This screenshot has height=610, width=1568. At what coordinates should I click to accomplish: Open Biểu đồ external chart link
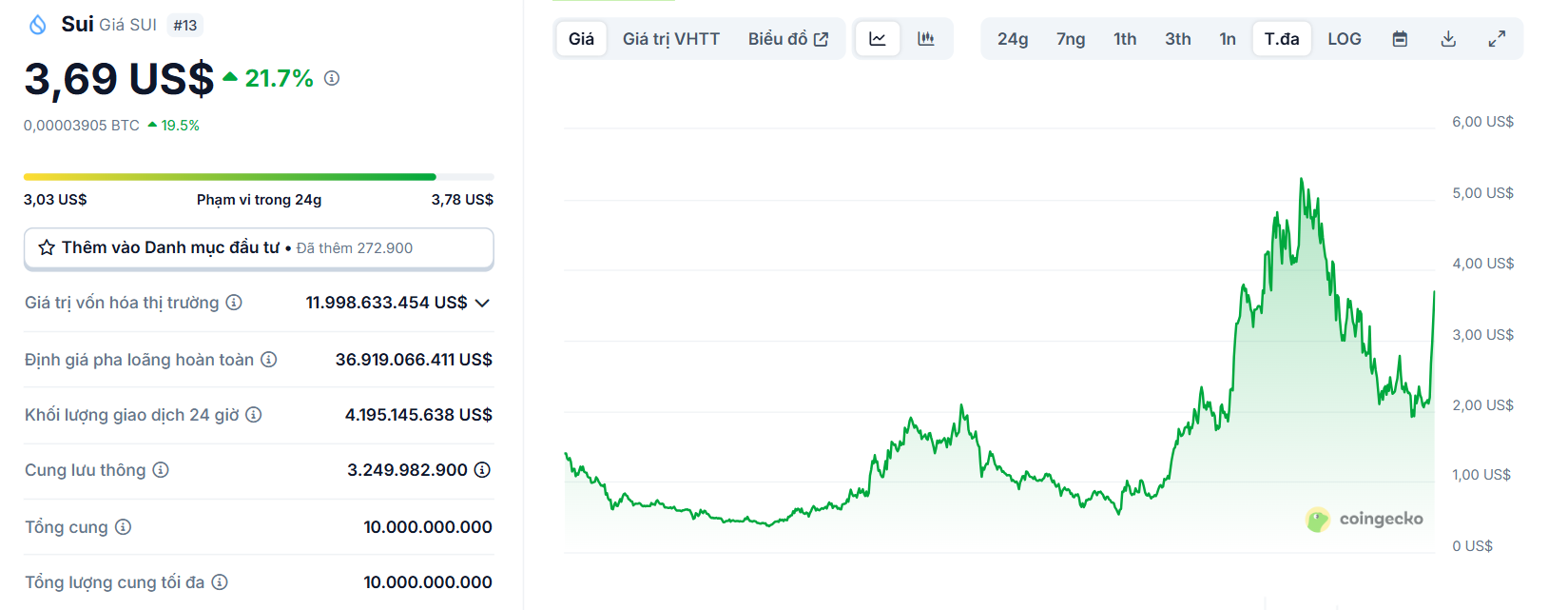(x=788, y=39)
